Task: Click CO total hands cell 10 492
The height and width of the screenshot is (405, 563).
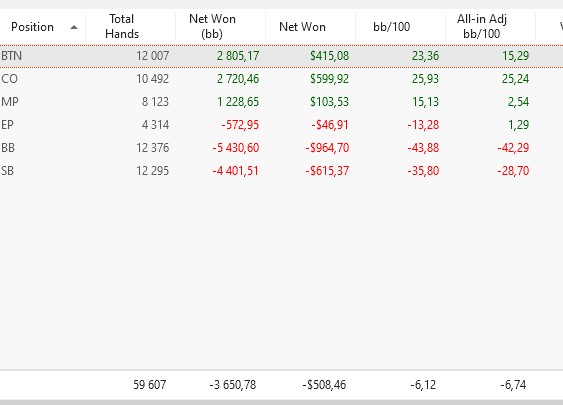Action: (153, 79)
